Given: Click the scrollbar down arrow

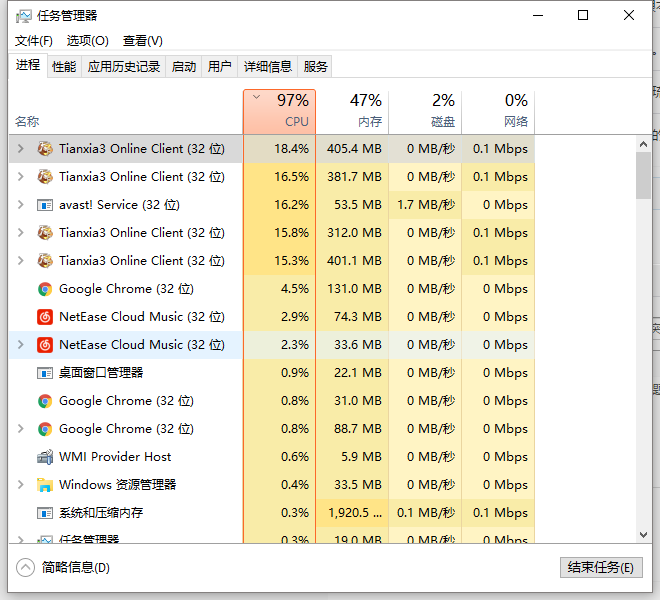Looking at the screenshot, I should pos(643,535).
